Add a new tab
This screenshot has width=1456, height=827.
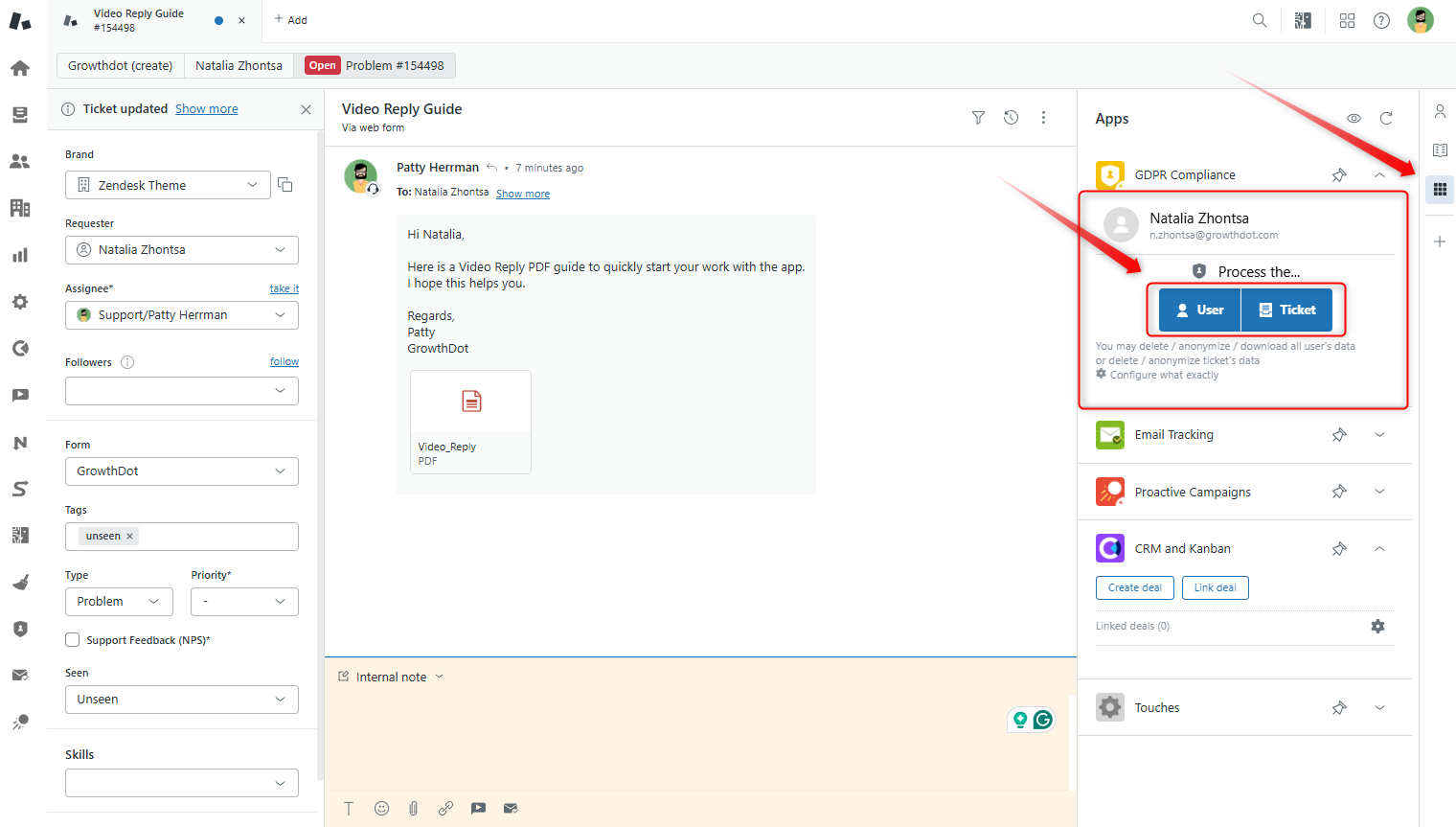click(291, 20)
